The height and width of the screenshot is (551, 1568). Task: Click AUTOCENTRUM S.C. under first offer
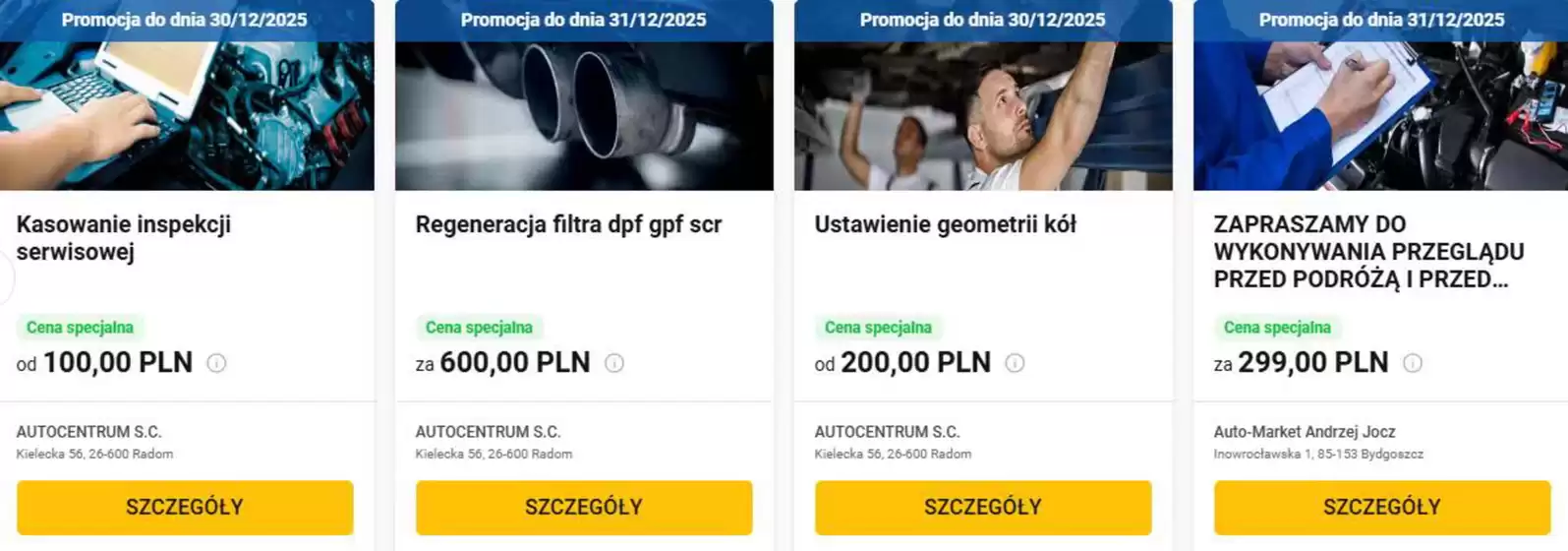tap(88, 432)
